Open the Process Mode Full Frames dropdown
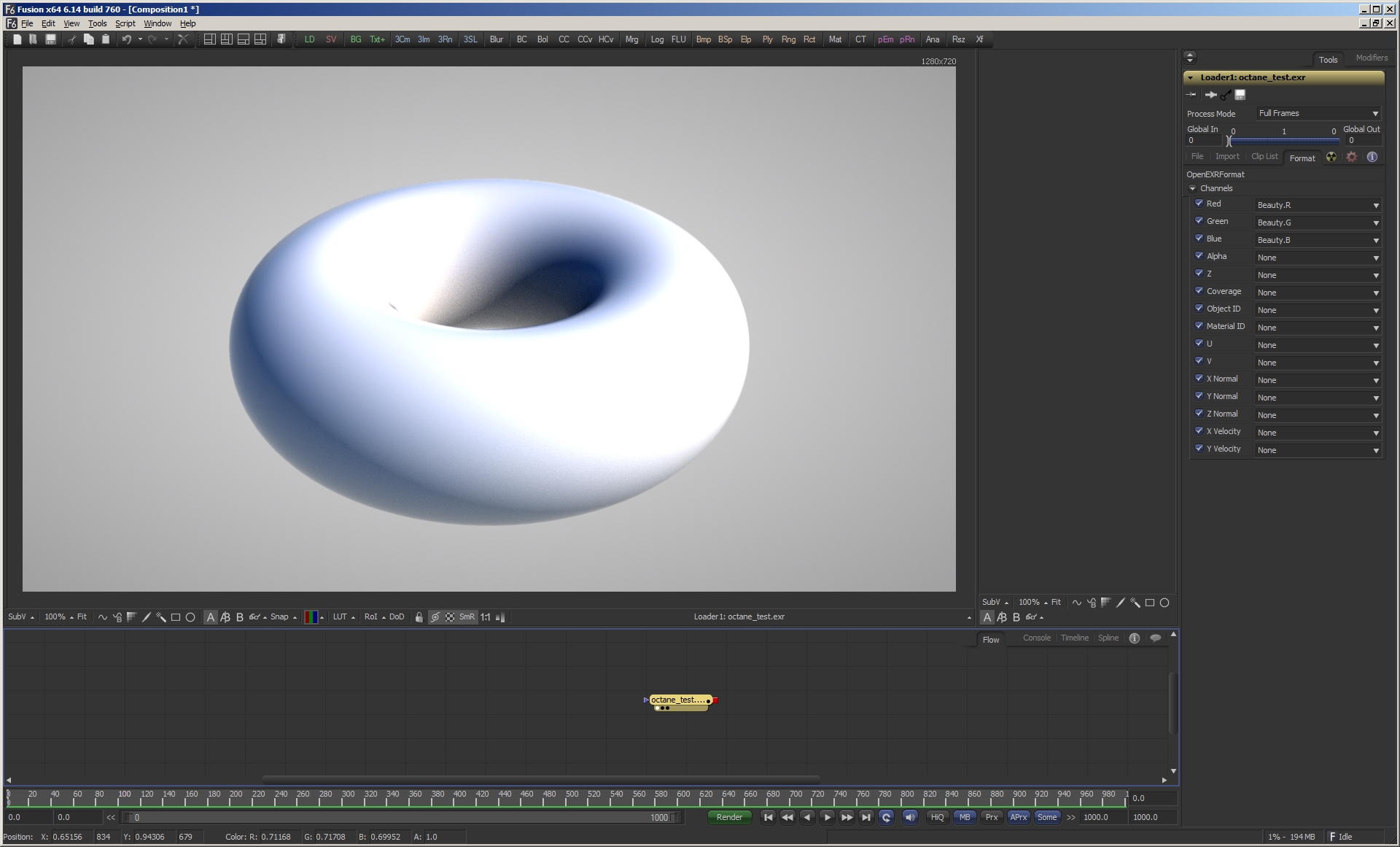 pos(1318,113)
